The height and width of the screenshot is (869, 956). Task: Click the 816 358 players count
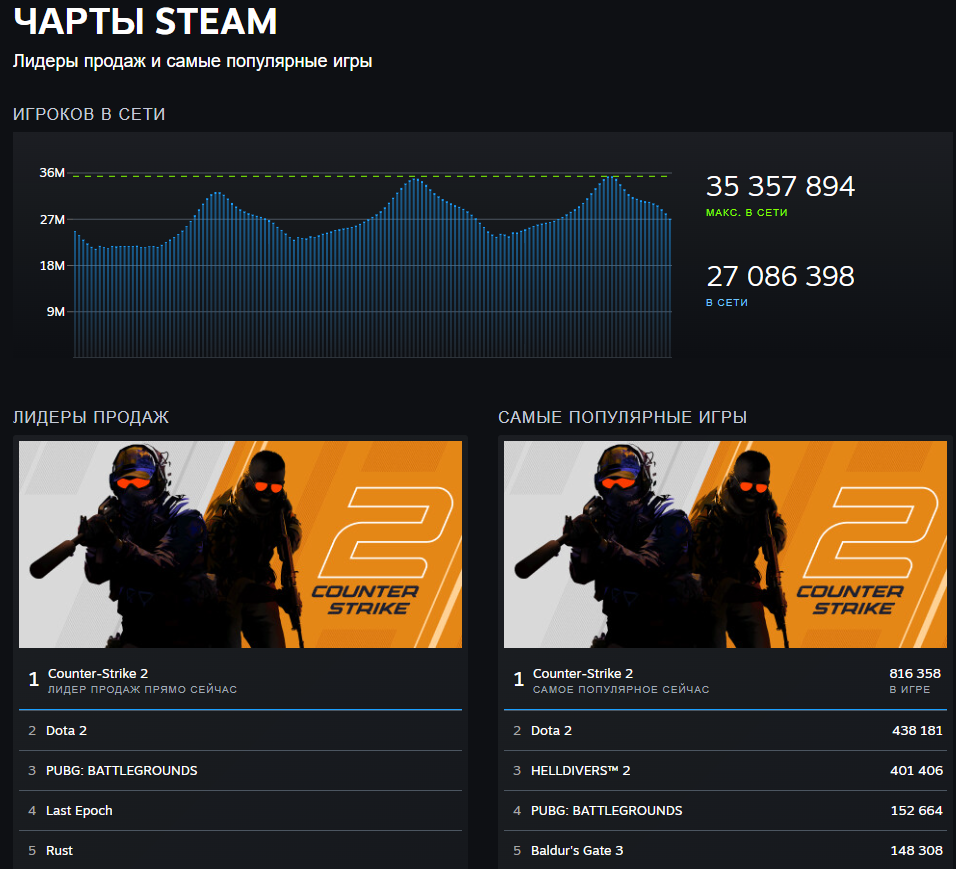tap(915, 673)
